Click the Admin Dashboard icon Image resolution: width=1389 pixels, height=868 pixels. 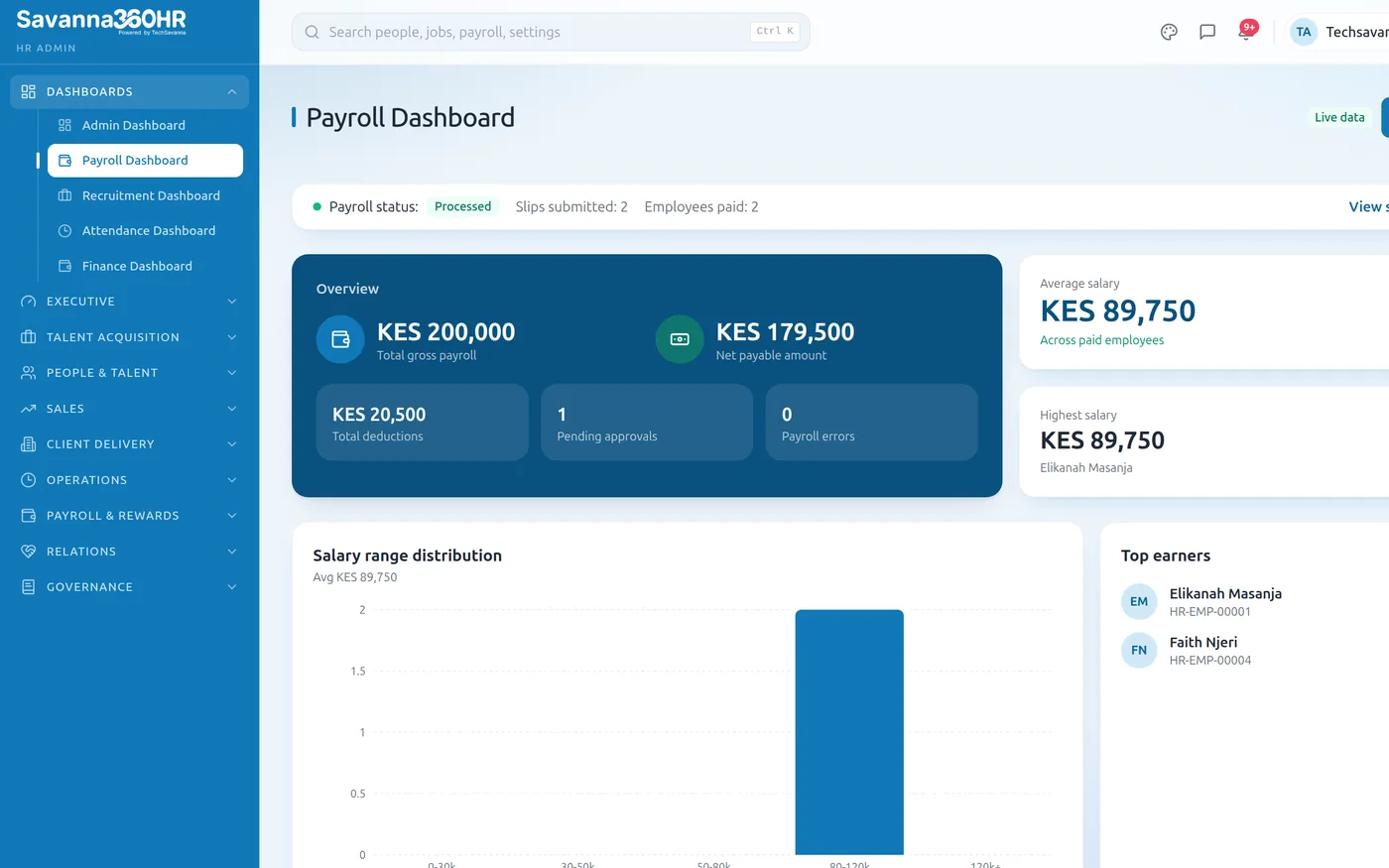click(64, 125)
